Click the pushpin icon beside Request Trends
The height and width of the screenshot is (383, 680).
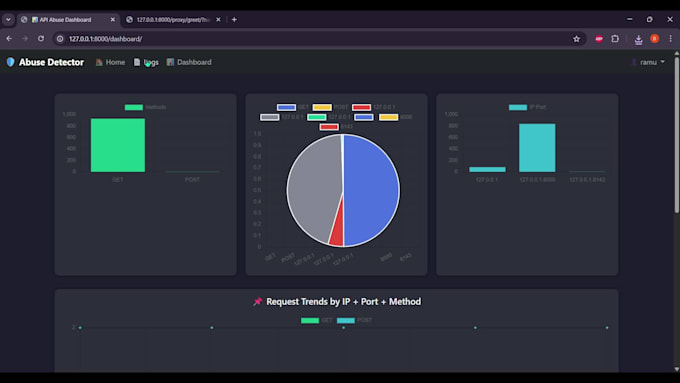click(x=258, y=301)
